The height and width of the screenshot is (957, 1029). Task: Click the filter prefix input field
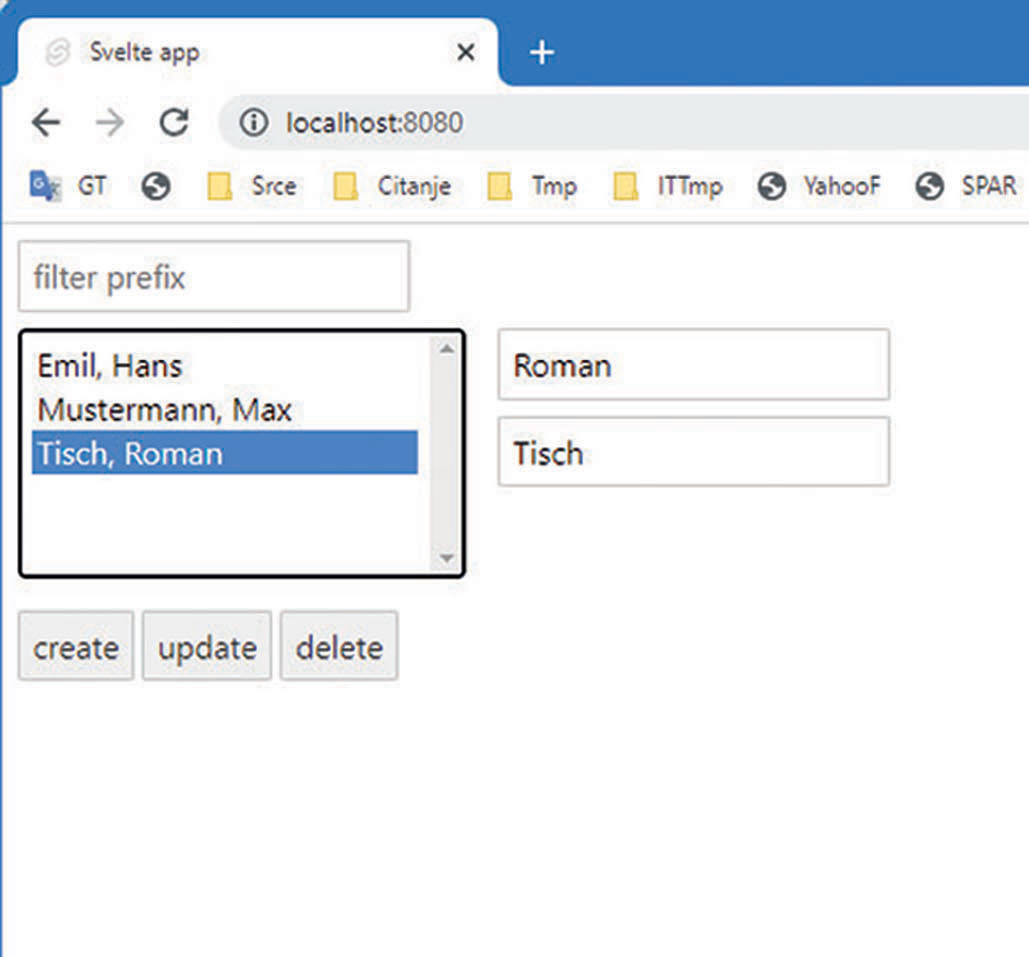[214, 277]
